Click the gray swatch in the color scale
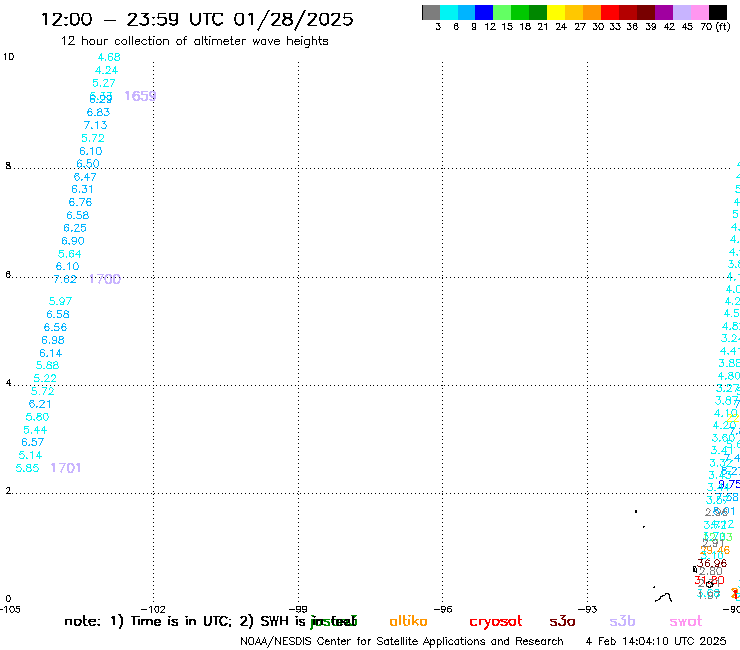The height and width of the screenshot is (650, 740). pos(431,12)
